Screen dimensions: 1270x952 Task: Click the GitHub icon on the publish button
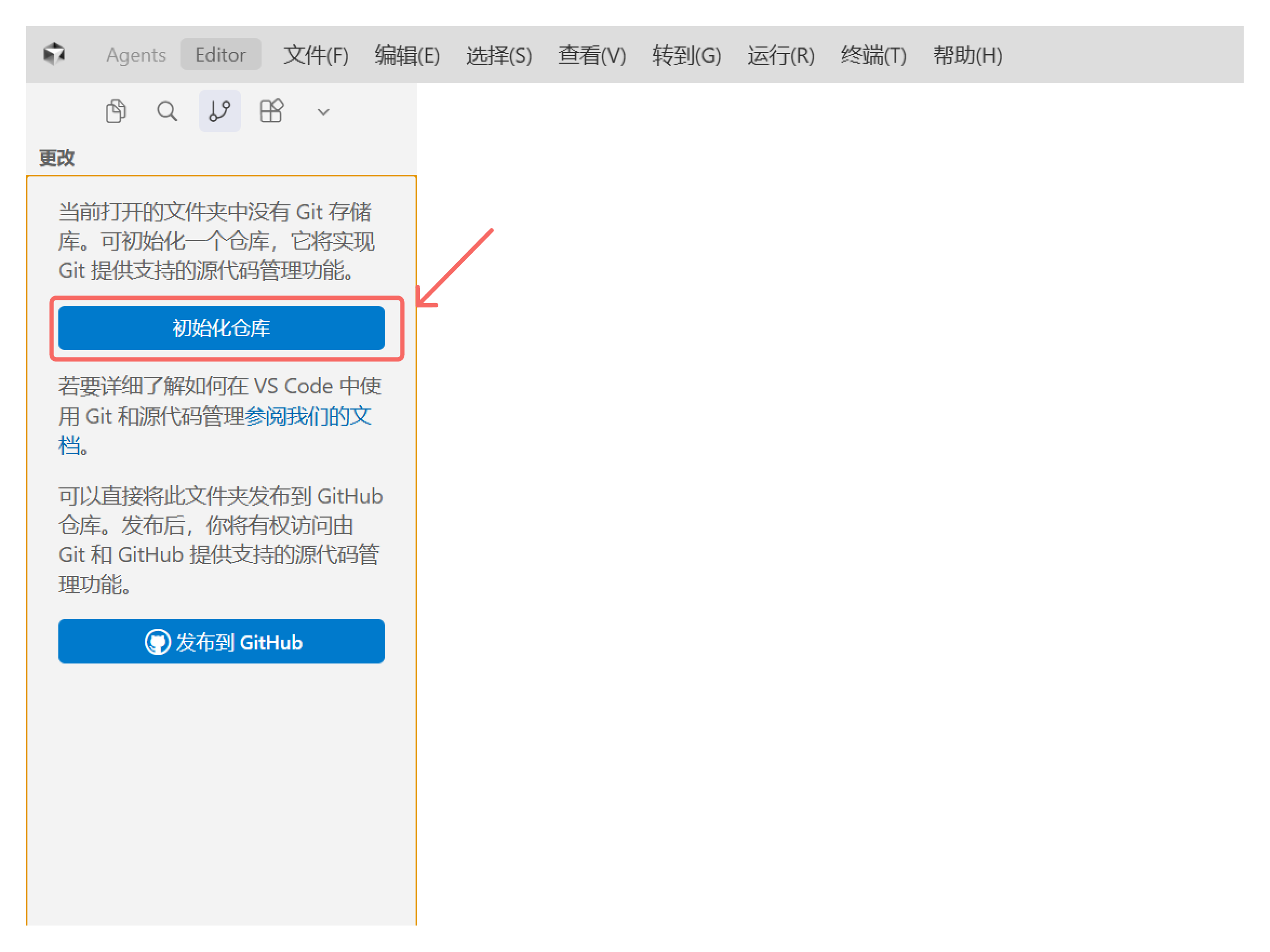(157, 642)
